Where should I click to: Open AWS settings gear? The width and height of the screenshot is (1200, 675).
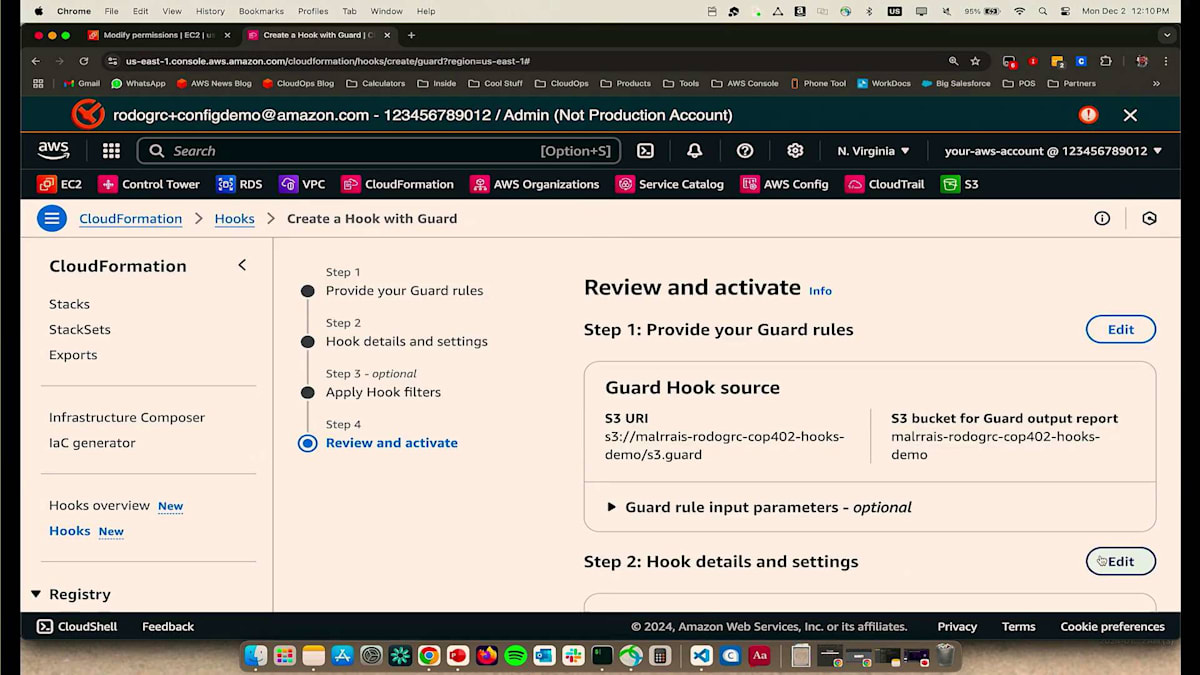coord(795,151)
